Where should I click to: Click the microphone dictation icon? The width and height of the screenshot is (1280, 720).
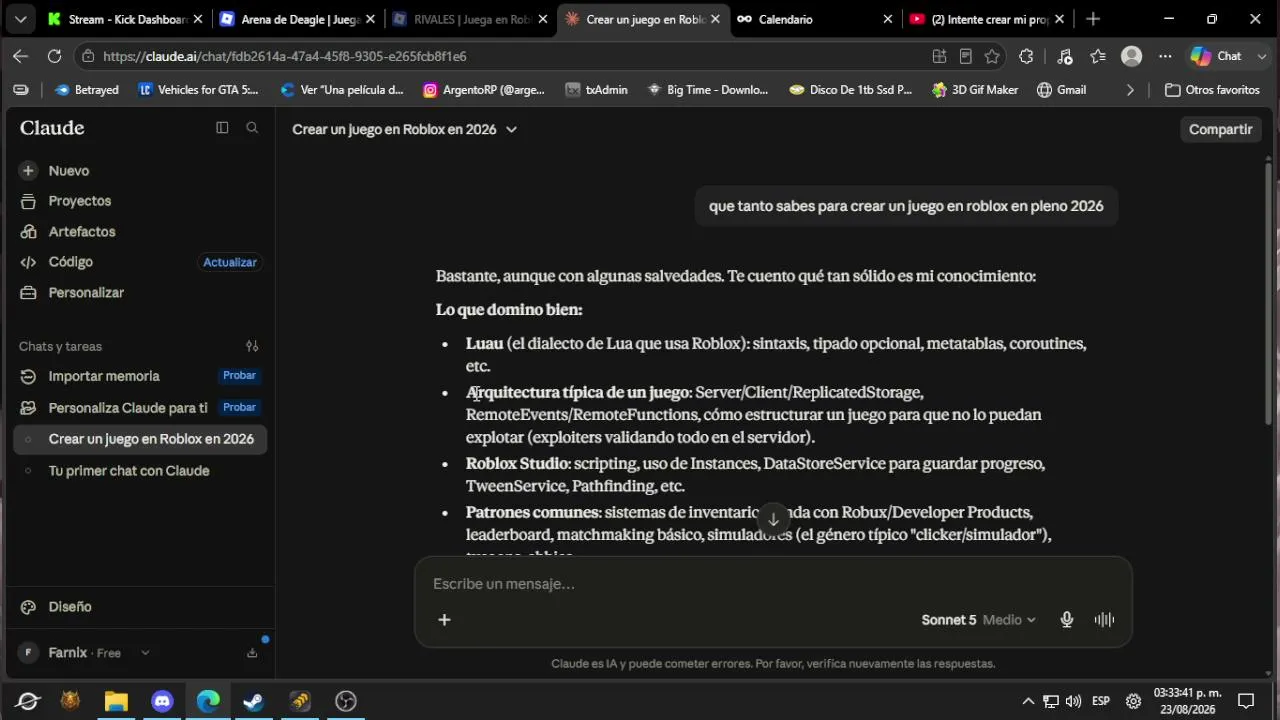tap(1067, 620)
